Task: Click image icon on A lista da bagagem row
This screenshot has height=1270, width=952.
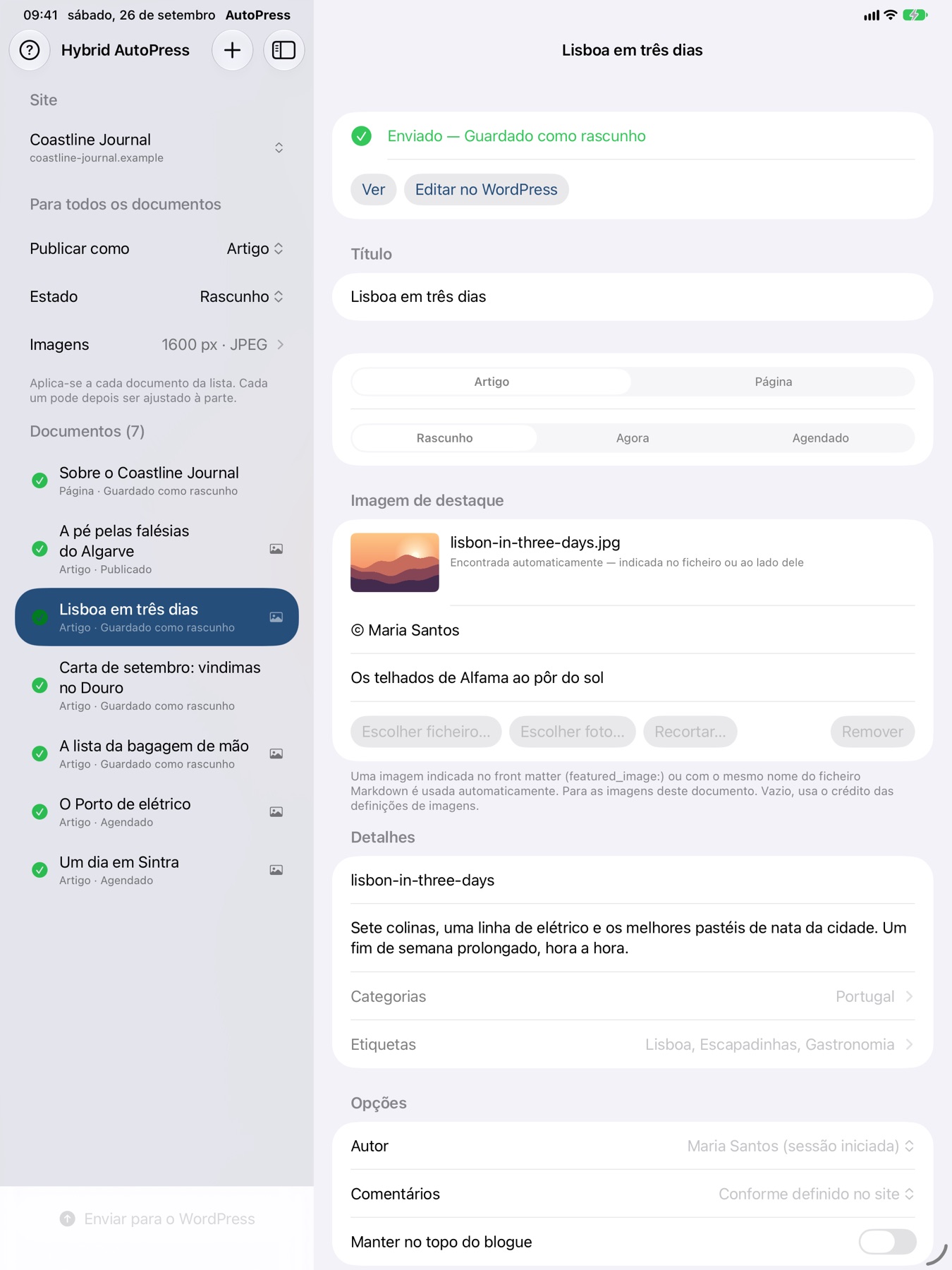Action: 276,754
